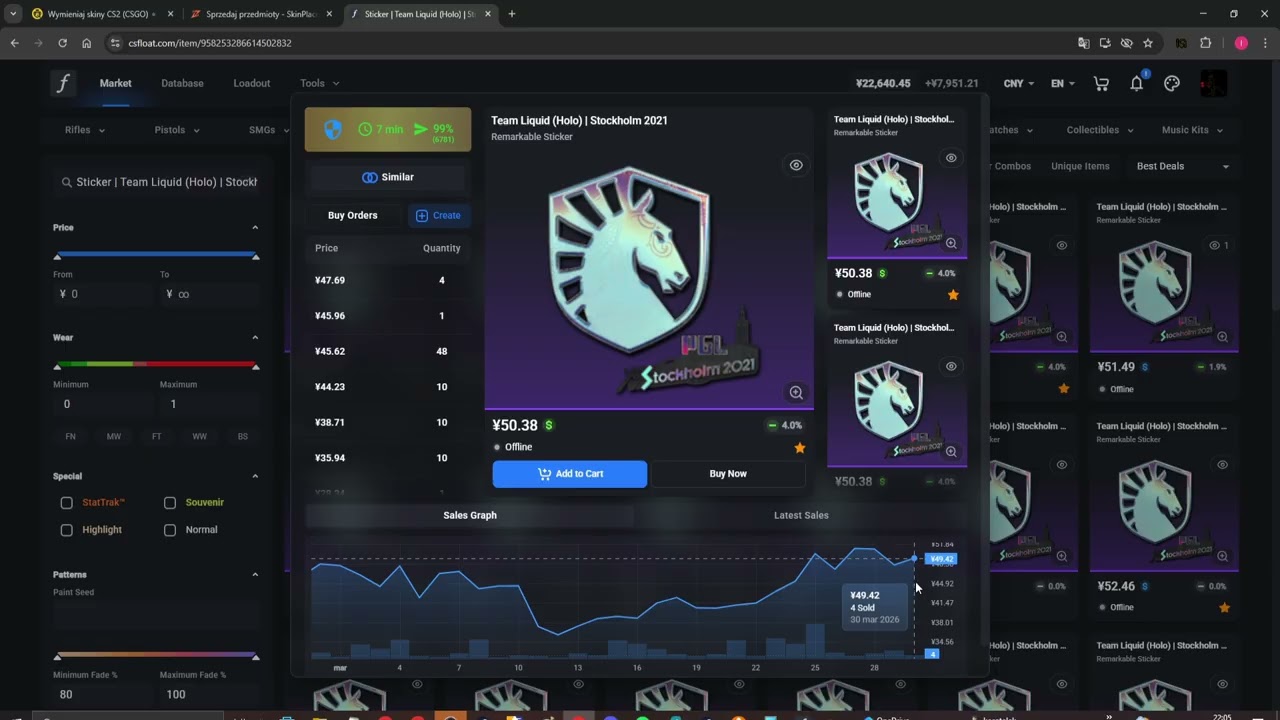This screenshot has height=720, width=1280.
Task: Toggle the eye icon on the ¥52.46 card
Action: point(1222,465)
